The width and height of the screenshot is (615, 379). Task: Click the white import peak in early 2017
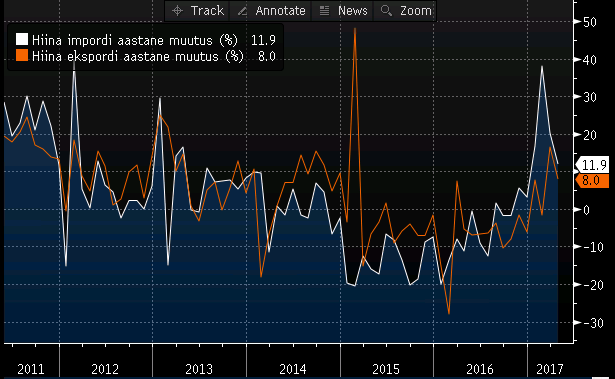(x=542, y=66)
